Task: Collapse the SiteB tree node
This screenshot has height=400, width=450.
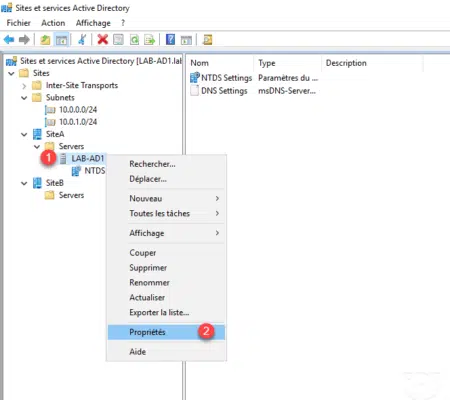Action: (24, 183)
